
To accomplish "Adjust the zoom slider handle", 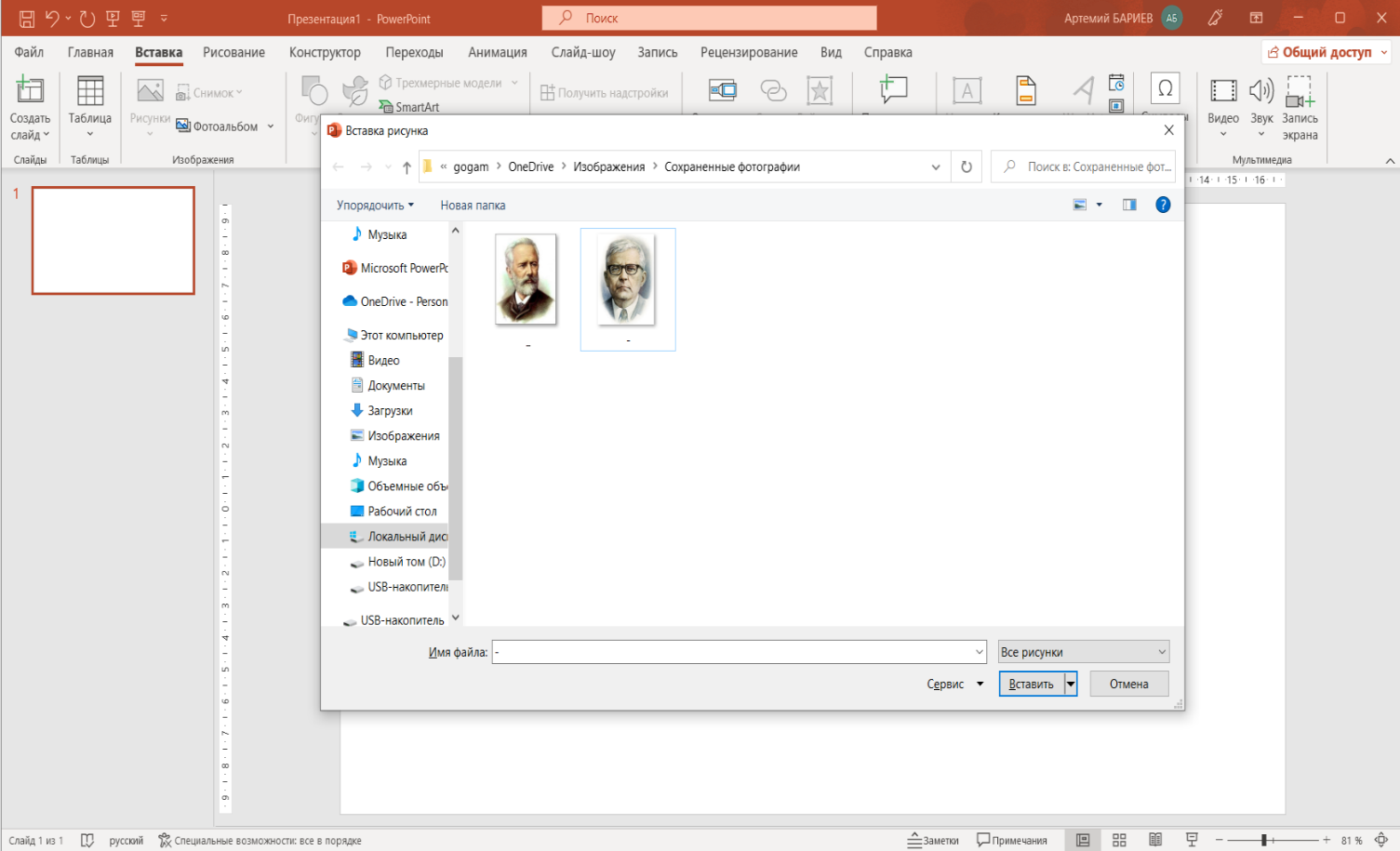I will pos(1264,840).
